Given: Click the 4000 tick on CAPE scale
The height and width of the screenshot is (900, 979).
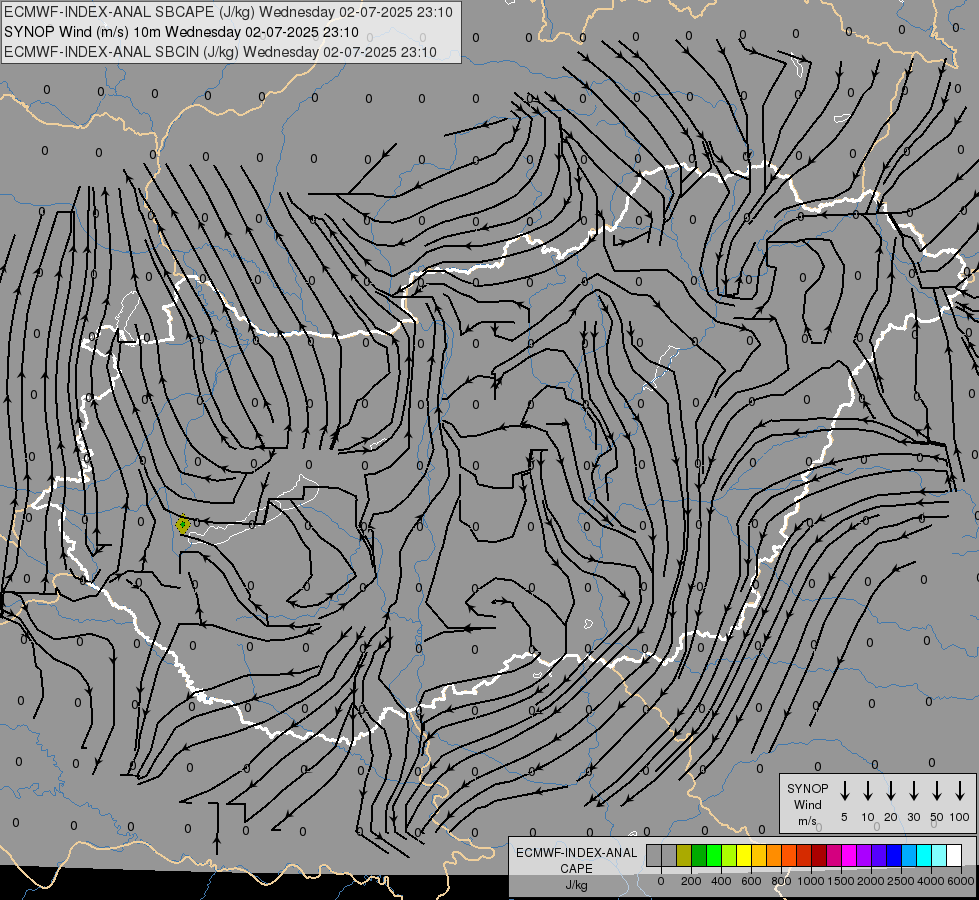Looking at the screenshot, I should tap(931, 881).
